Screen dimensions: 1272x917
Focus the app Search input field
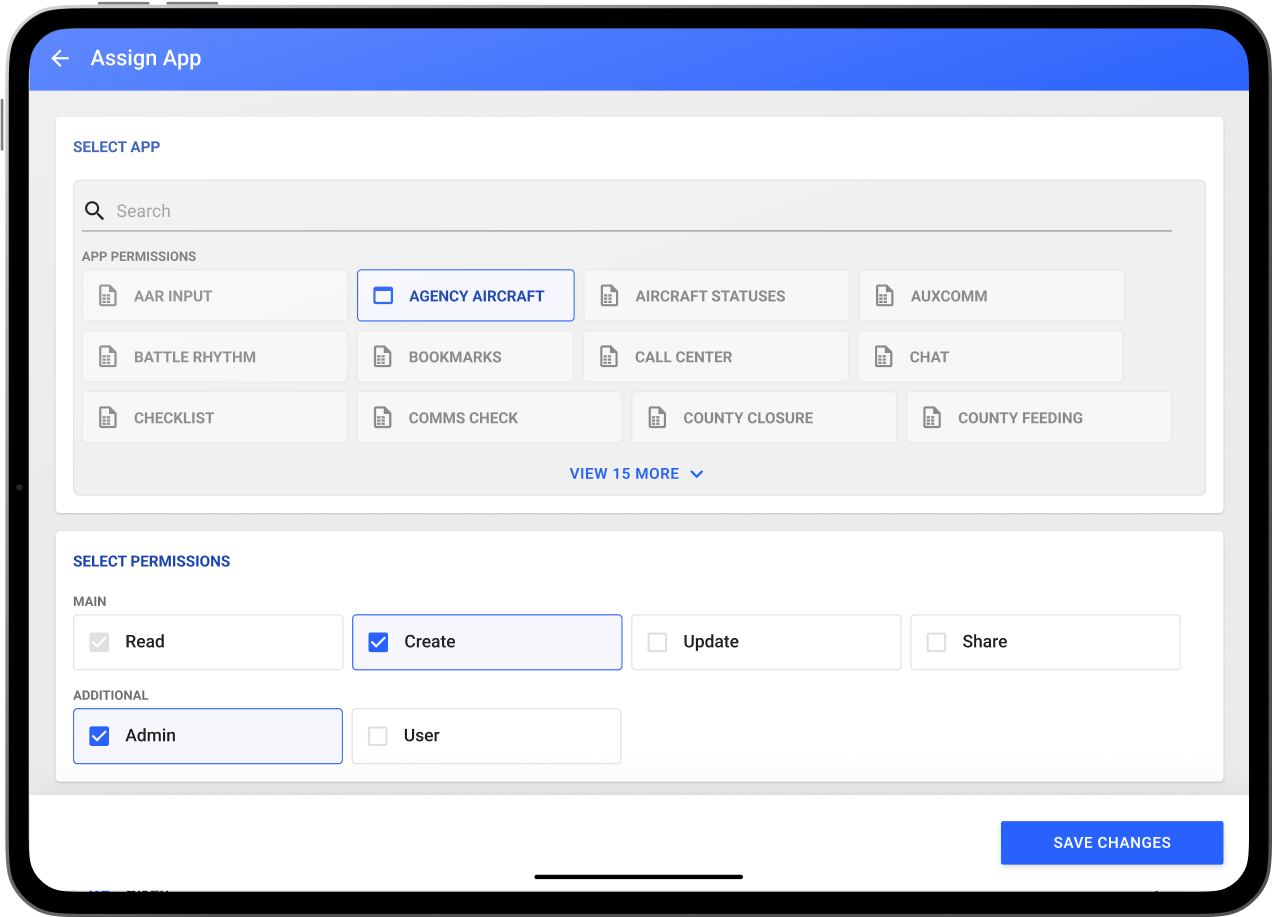640,211
